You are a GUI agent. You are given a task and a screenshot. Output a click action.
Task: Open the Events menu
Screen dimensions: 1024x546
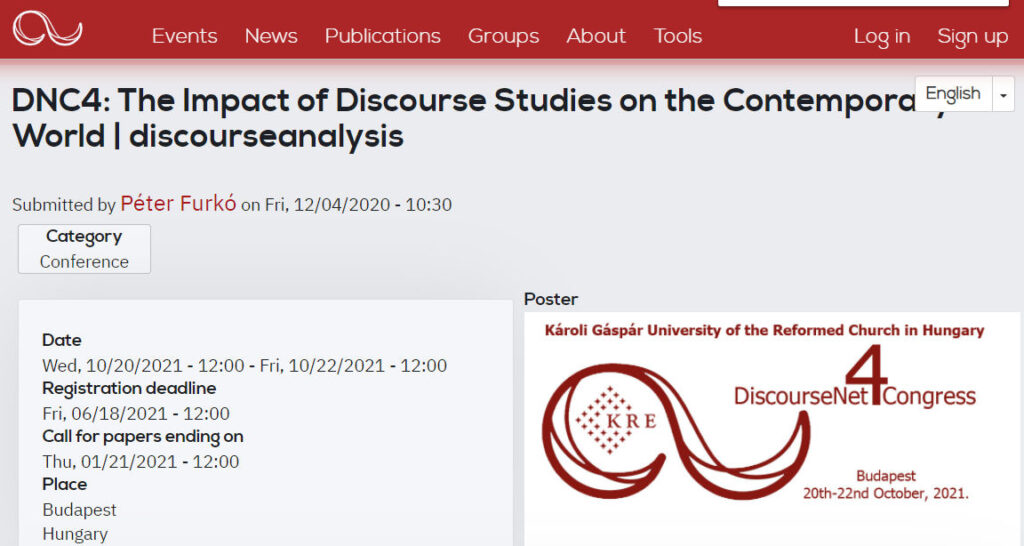click(x=184, y=36)
